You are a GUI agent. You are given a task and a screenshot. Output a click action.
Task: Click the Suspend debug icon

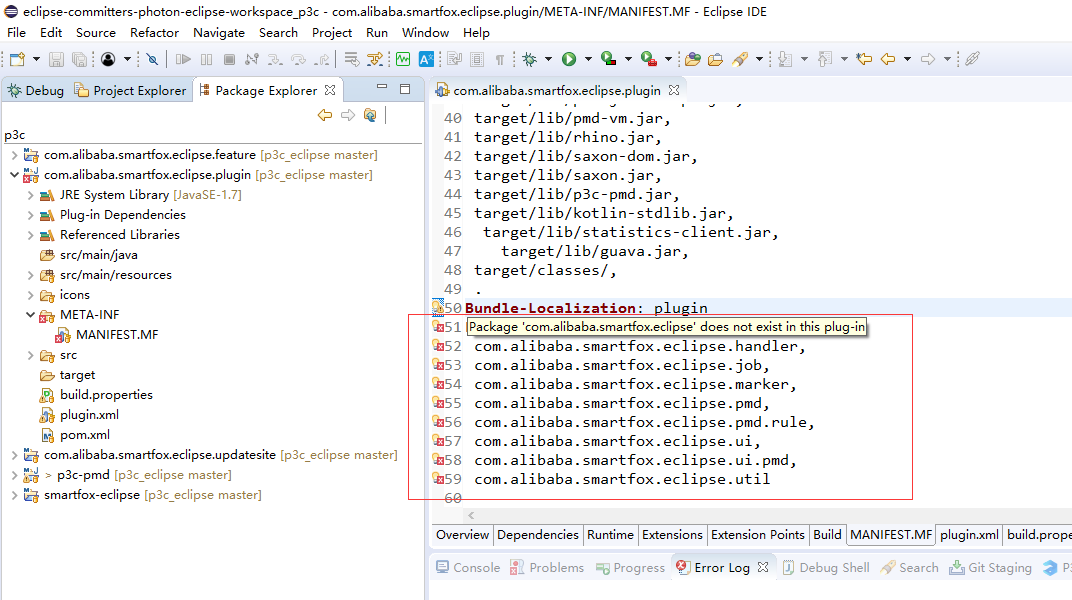pyautogui.click(x=206, y=59)
